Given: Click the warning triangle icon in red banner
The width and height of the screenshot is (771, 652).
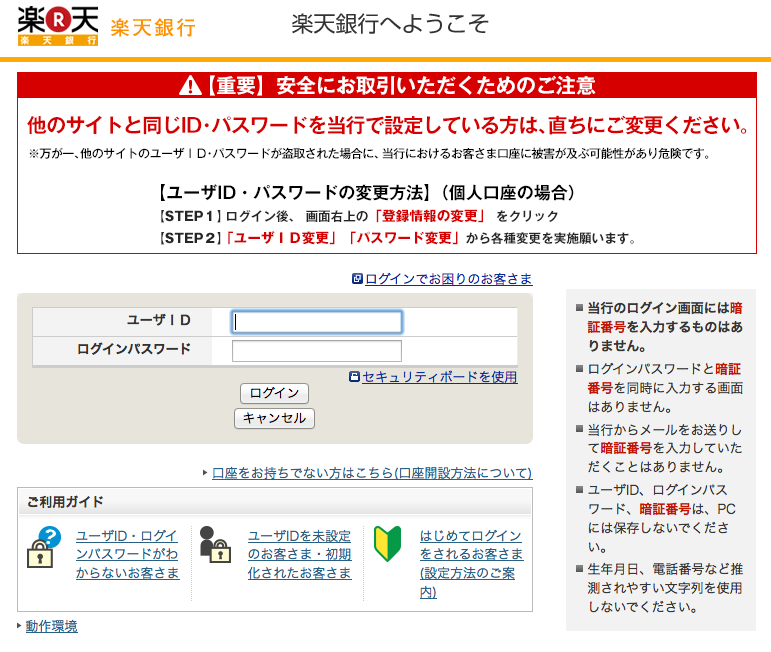Looking at the screenshot, I should coord(190,86).
